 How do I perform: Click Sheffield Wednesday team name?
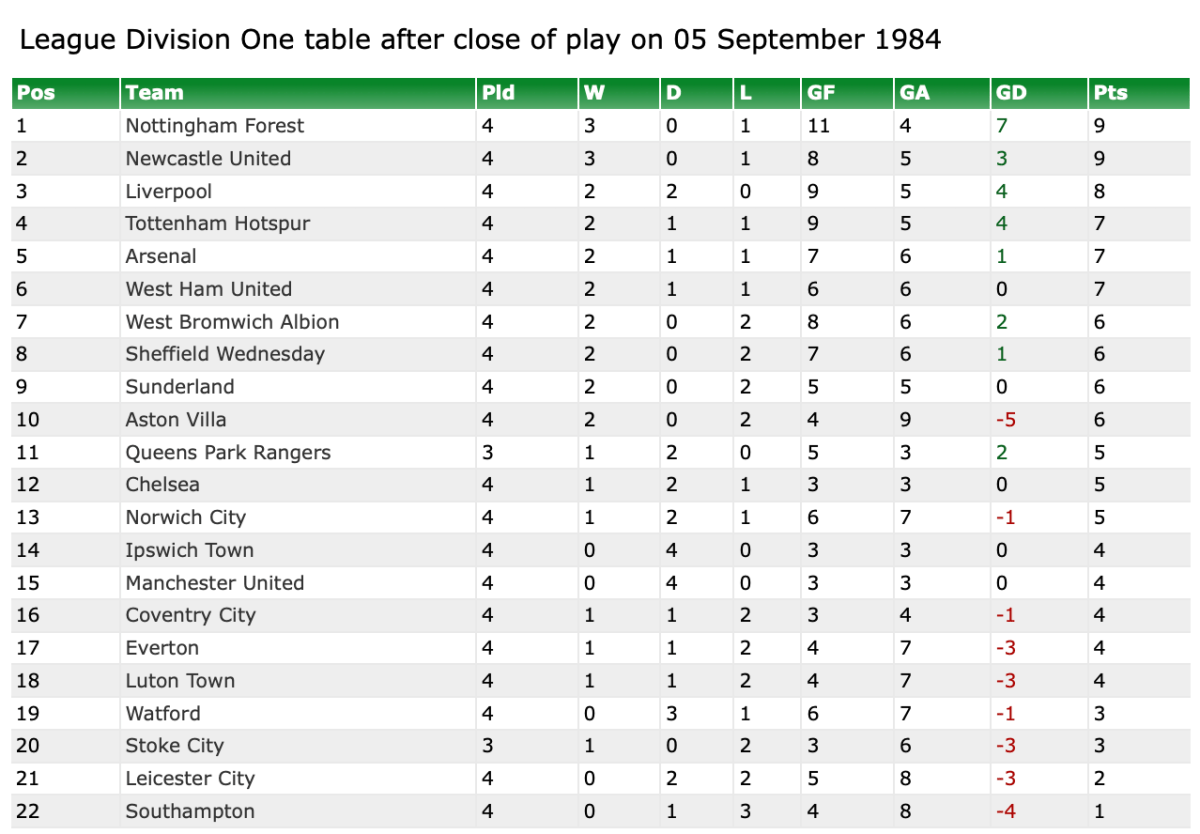225,354
